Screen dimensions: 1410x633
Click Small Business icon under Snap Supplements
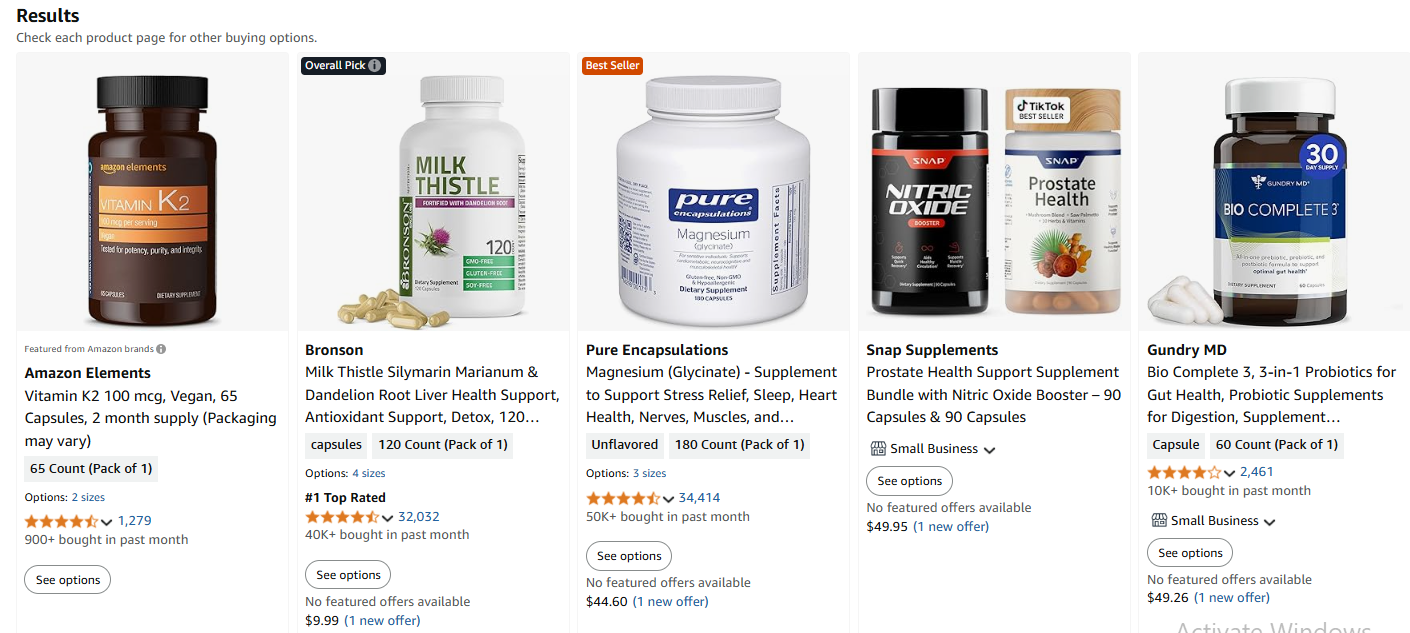pyautogui.click(x=879, y=449)
